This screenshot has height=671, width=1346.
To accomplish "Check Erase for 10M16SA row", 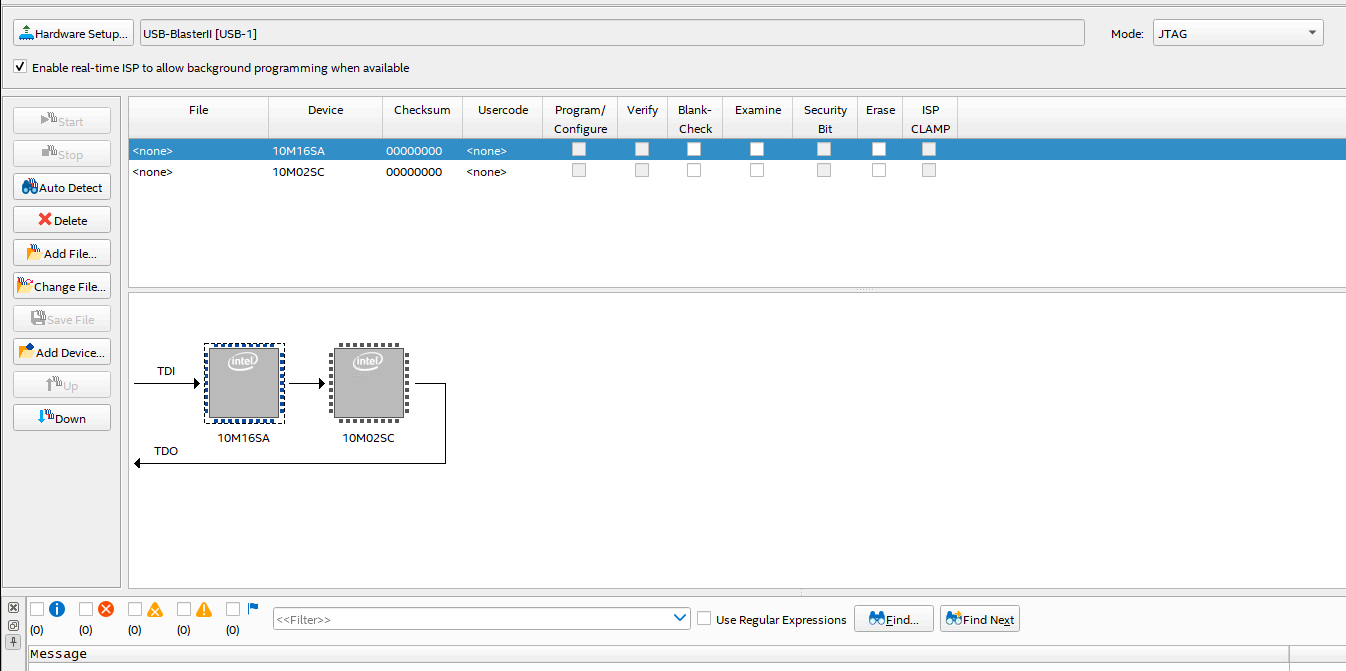I will pos(879,149).
